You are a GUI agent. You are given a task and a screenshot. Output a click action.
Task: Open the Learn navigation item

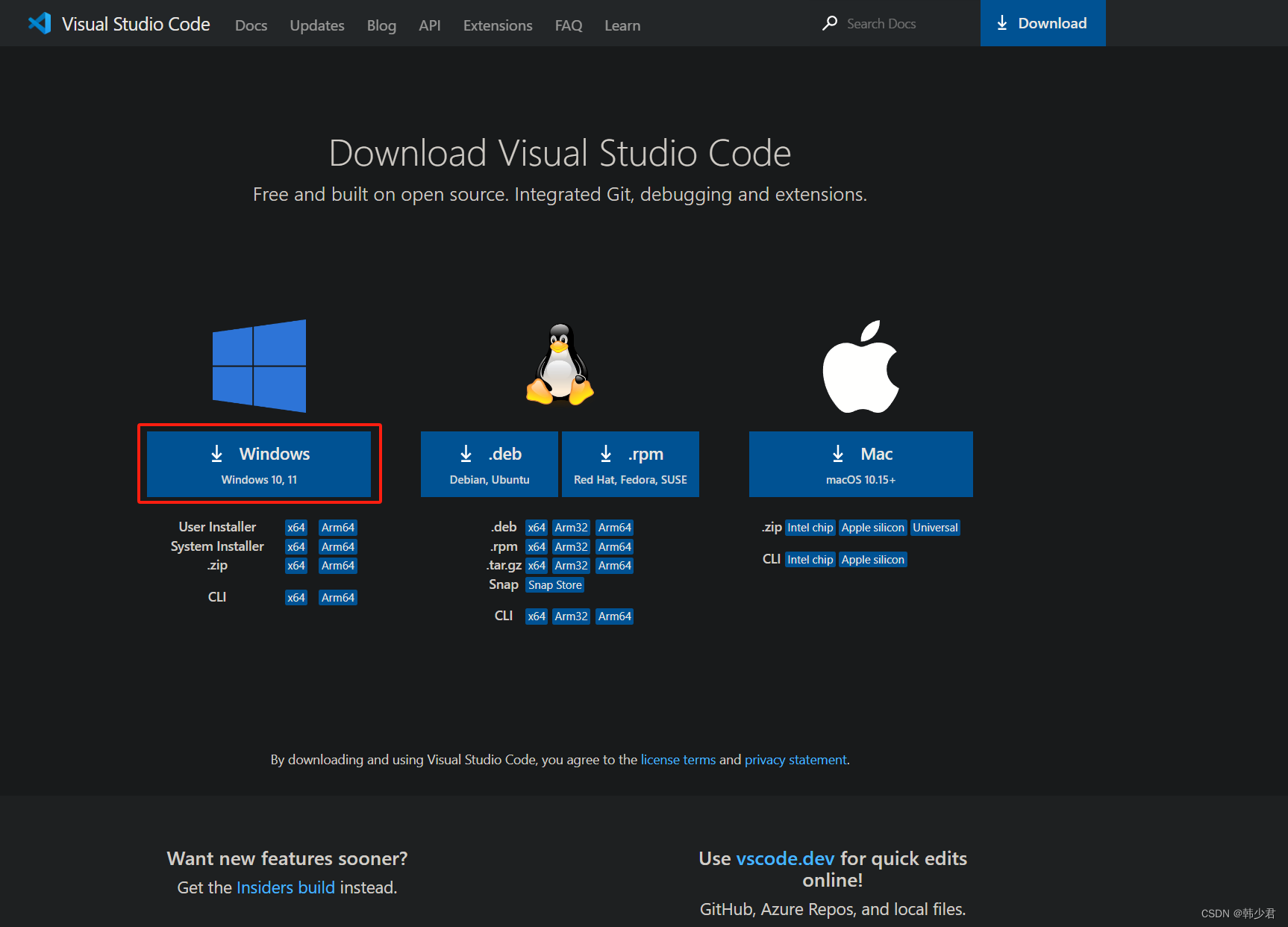pos(622,25)
